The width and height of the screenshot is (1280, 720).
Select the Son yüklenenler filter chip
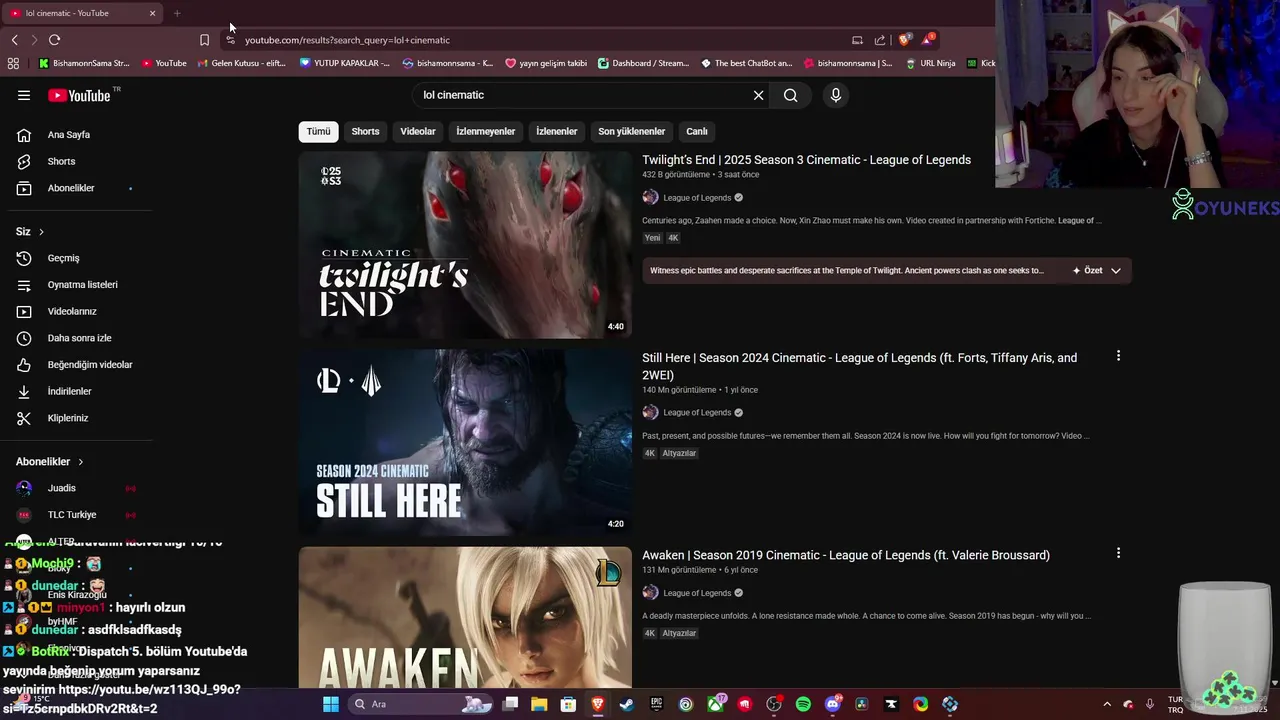click(632, 131)
